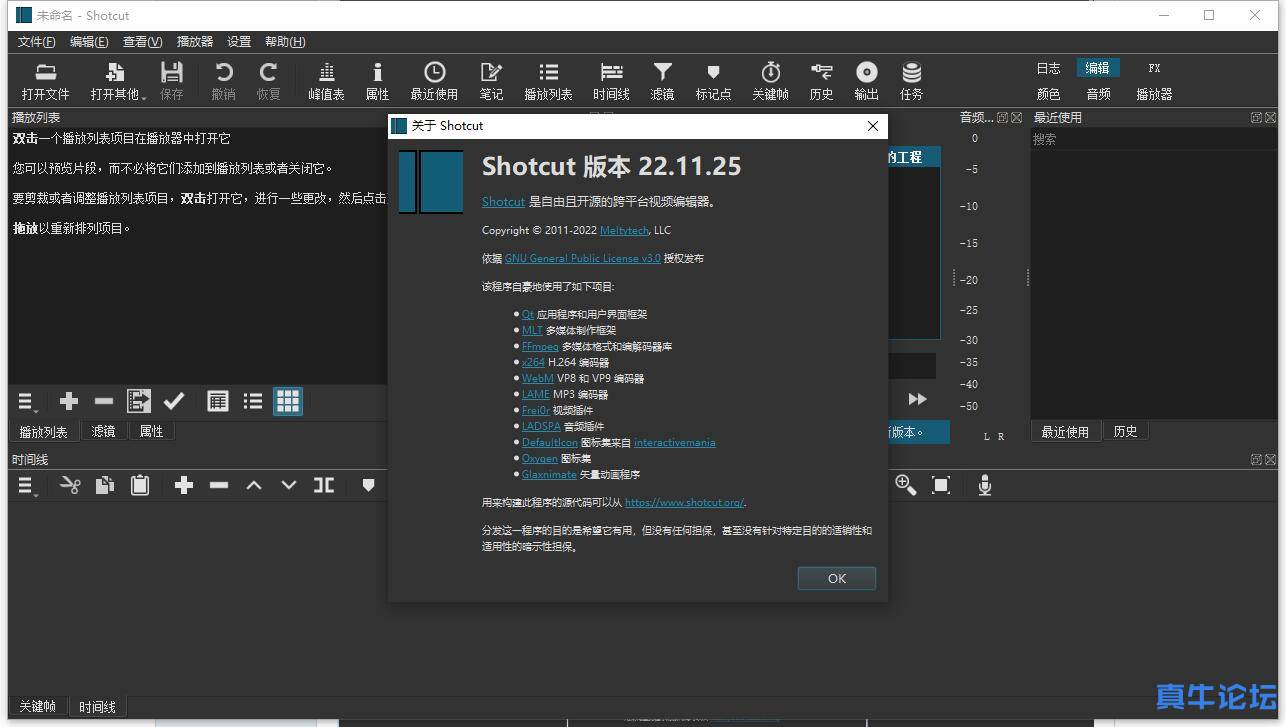Open the 设置 menu in menu bar
Image resolution: width=1286 pixels, height=727 pixels.
coord(239,42)
